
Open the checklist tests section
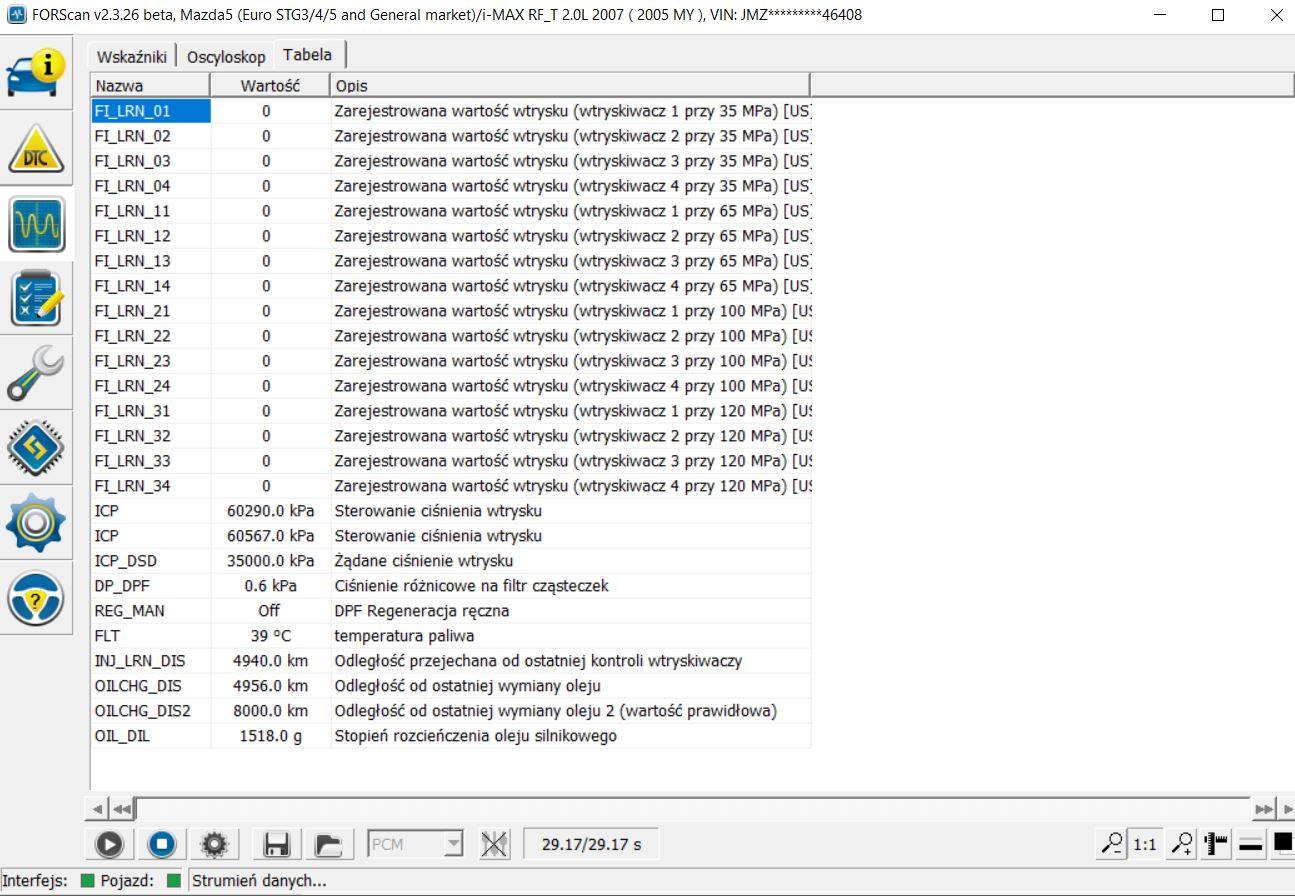coord(36,299)
